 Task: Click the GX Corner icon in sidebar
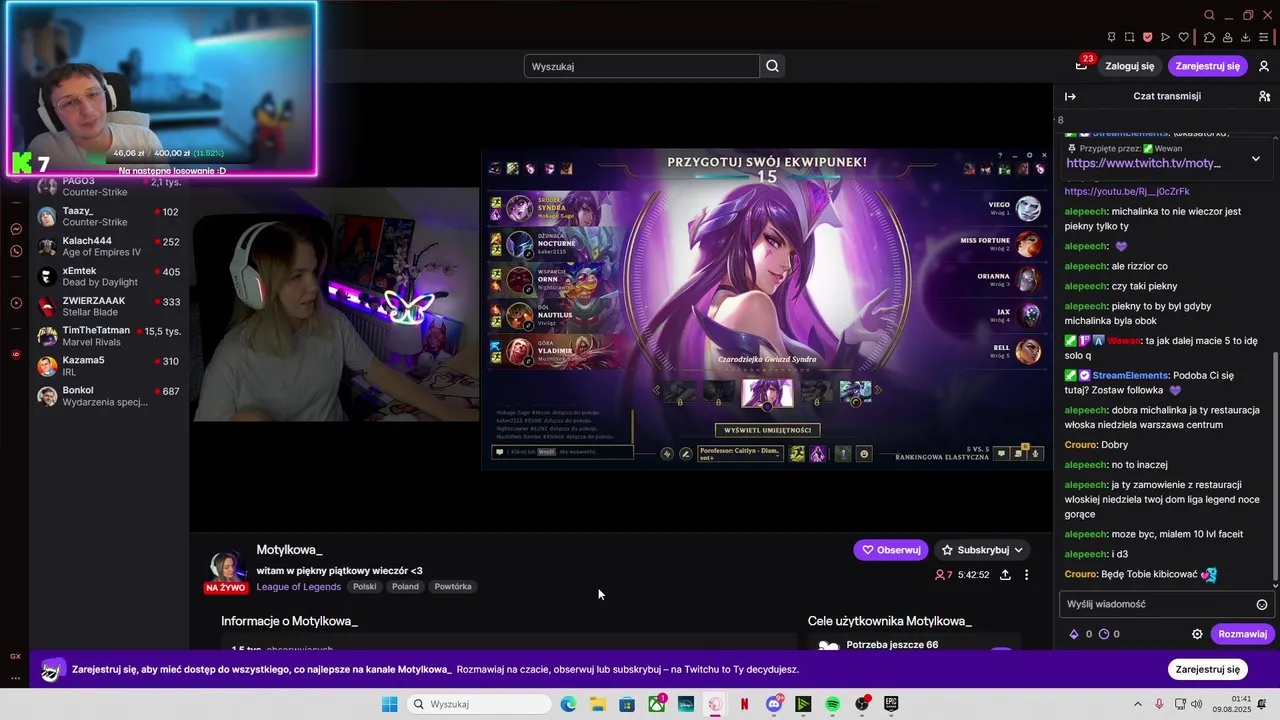[15, 656]
